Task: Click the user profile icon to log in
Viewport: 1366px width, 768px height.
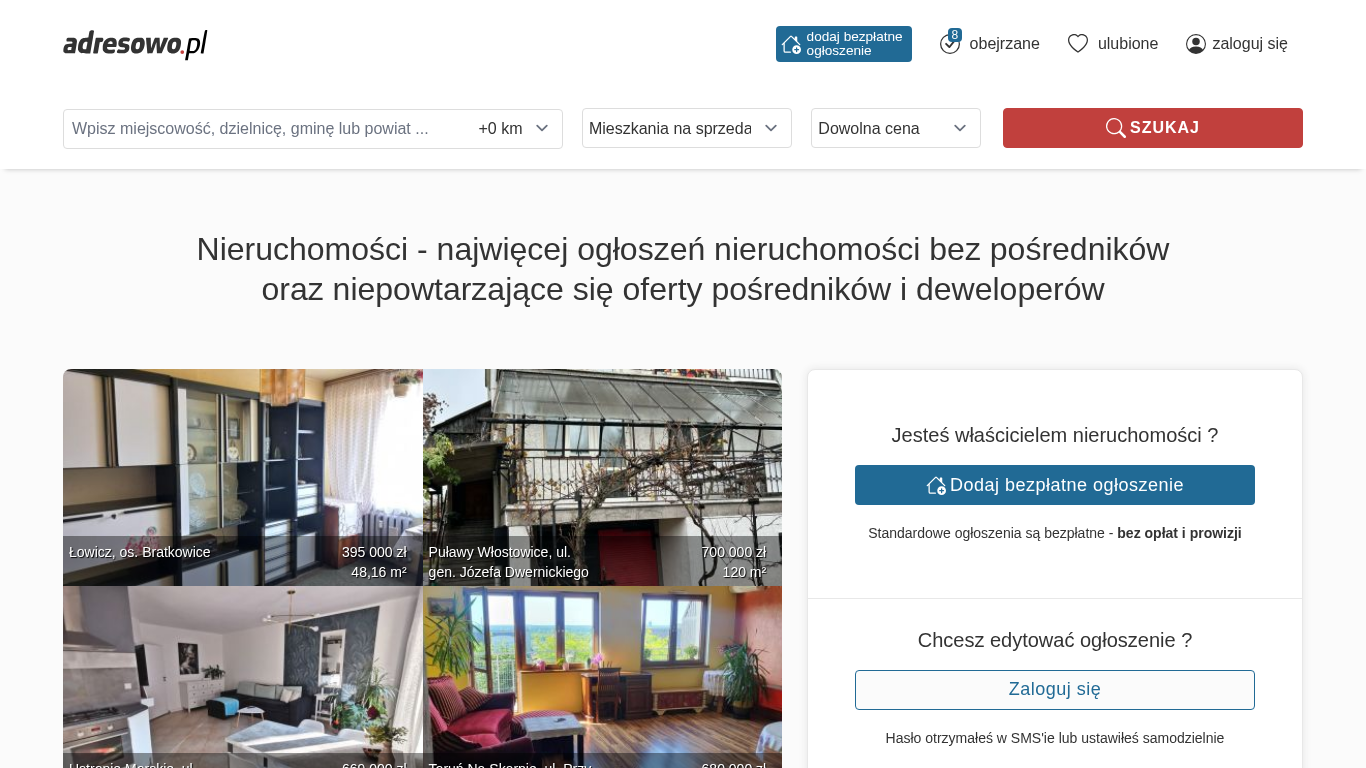Action: pos(1196,44)
